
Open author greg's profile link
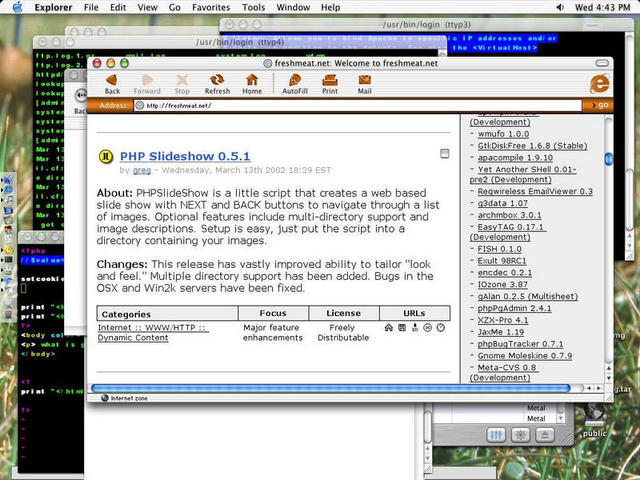click(x=142, y=170)
